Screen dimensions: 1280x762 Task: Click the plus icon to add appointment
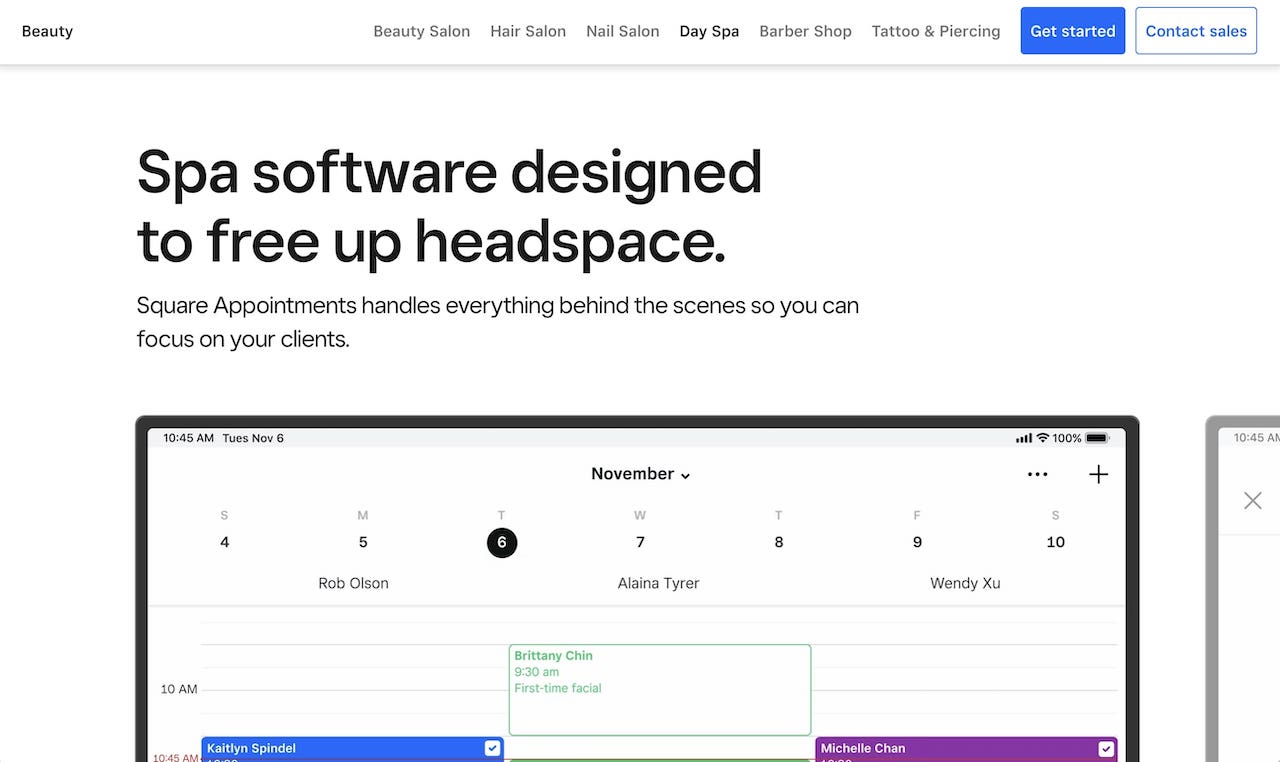[x=1098, y=474]
